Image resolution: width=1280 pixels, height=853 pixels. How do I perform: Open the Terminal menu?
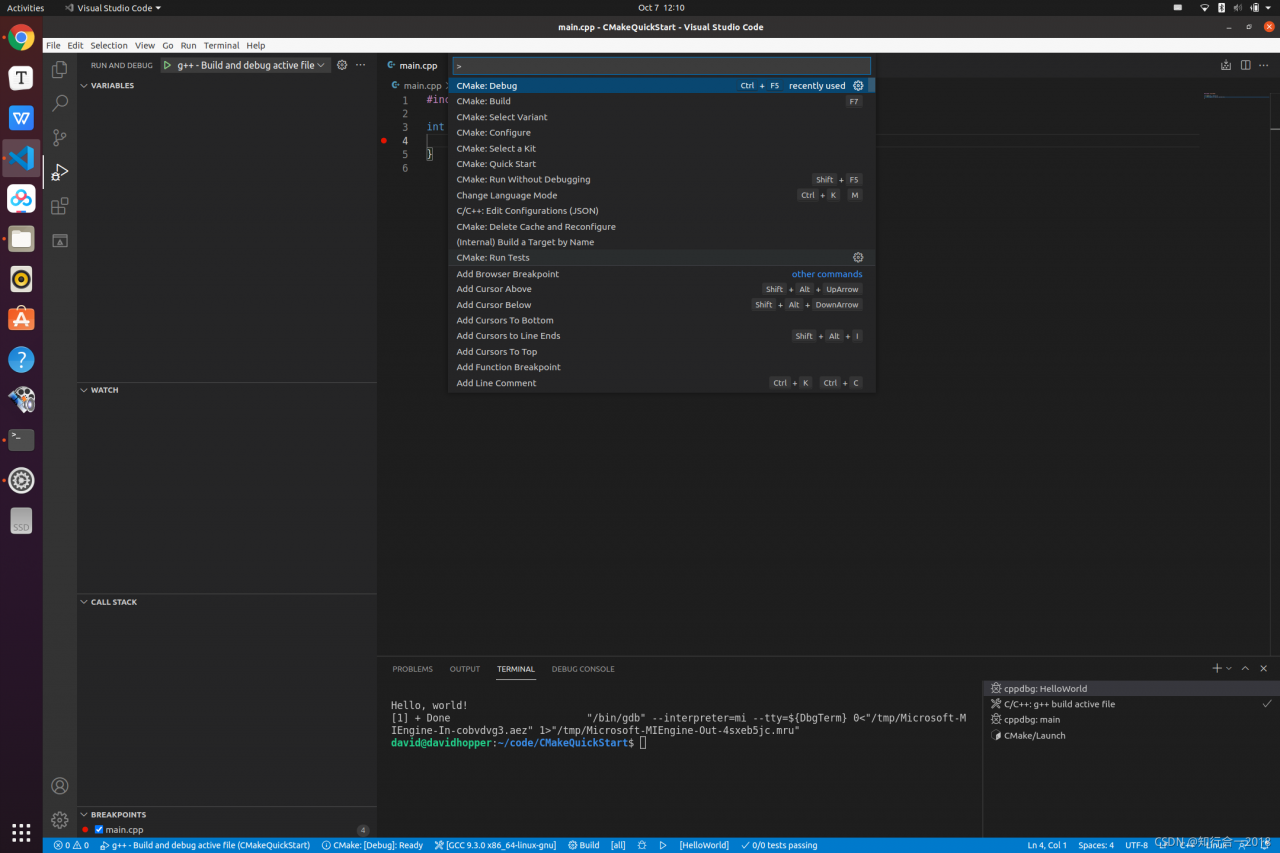[221, 45]
